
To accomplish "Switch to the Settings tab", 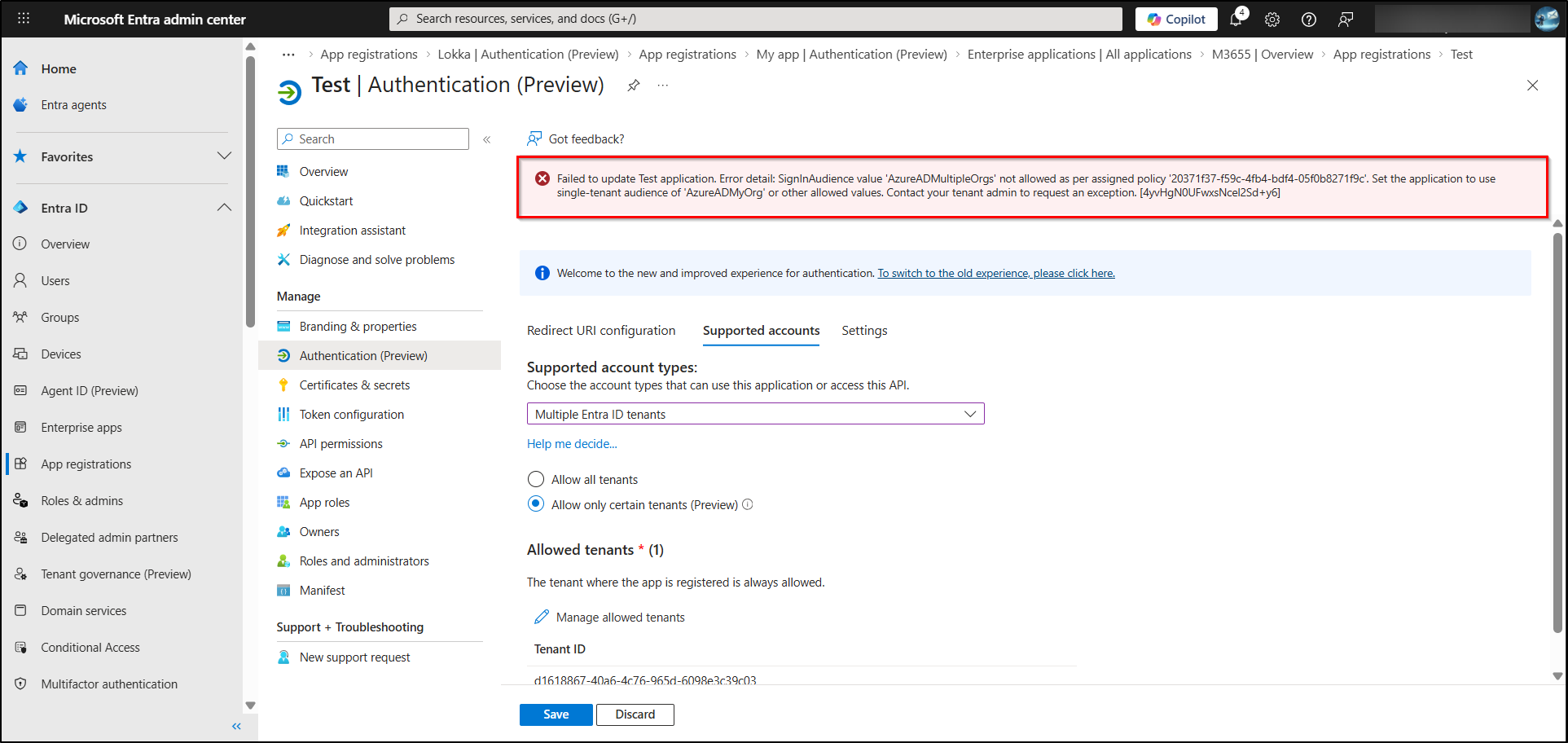I will coord(864,331).
